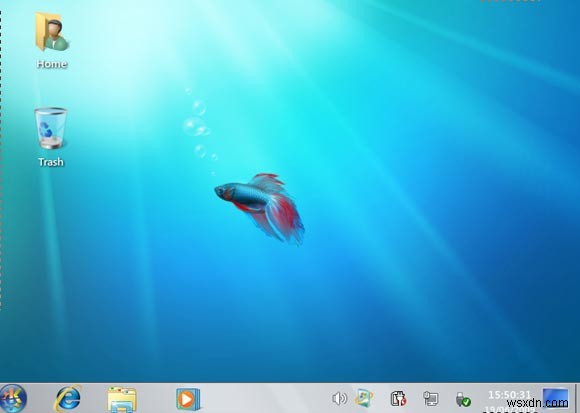Open the device notifier tray icon with green check
The image size is (580, 413).
click(463, 399)
